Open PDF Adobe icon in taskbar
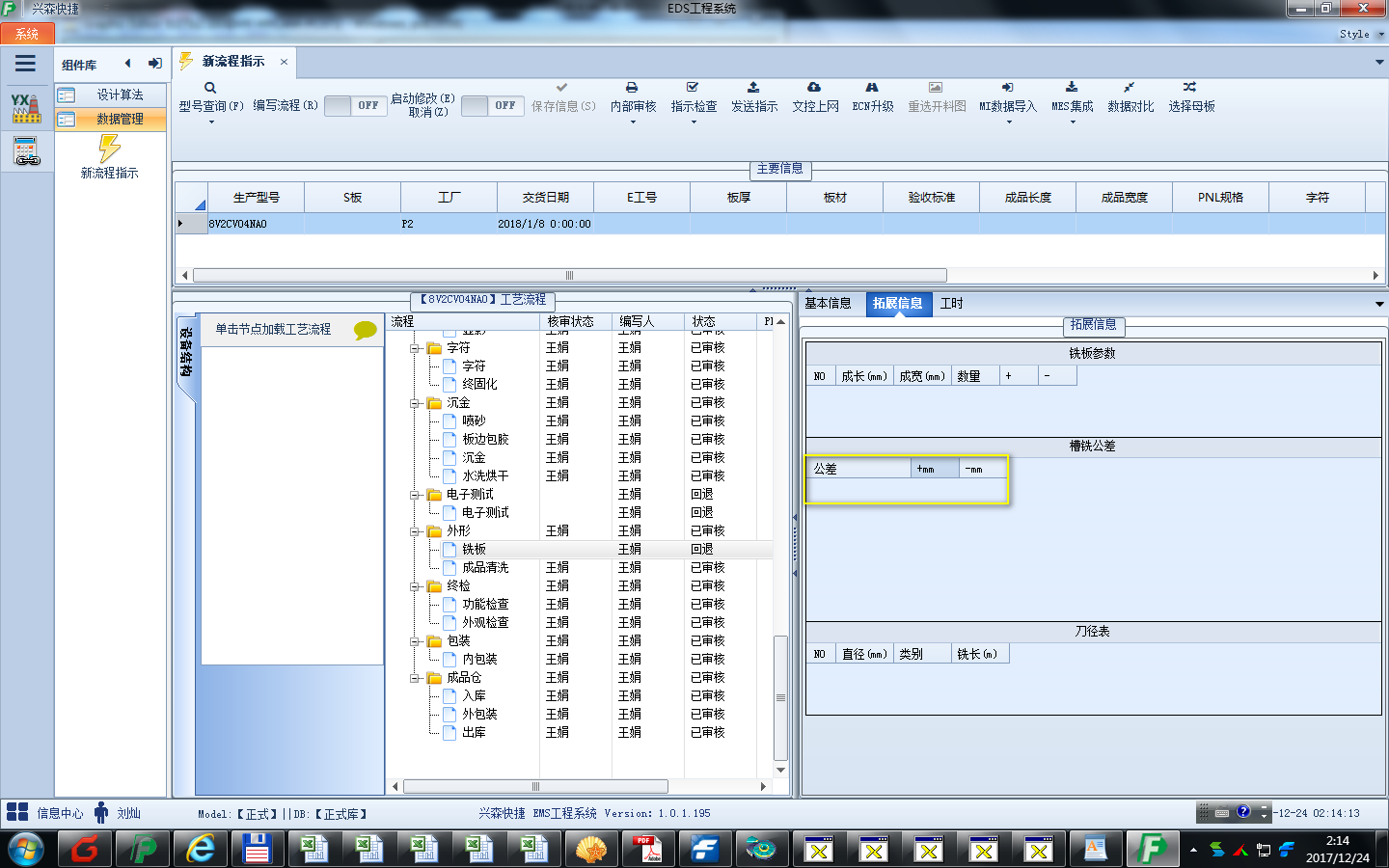The image size is (1389, 868). tap(647, 849)
